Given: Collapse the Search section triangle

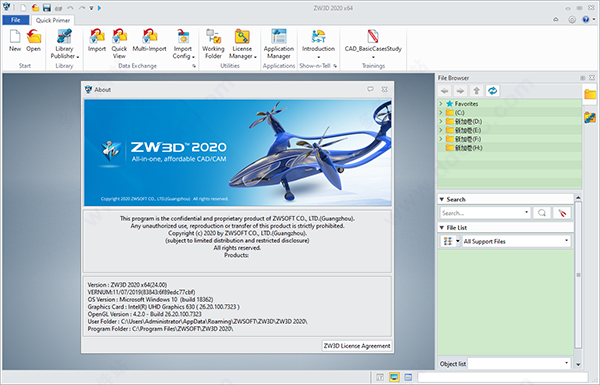Looking at the screenshot, I should 442,199.
